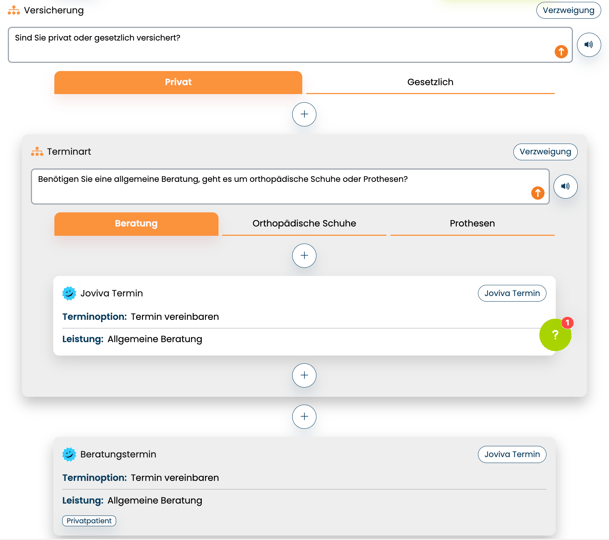Add step below the Privat tab
Screen dimensions: 609x540
click(x=304, y=114)
